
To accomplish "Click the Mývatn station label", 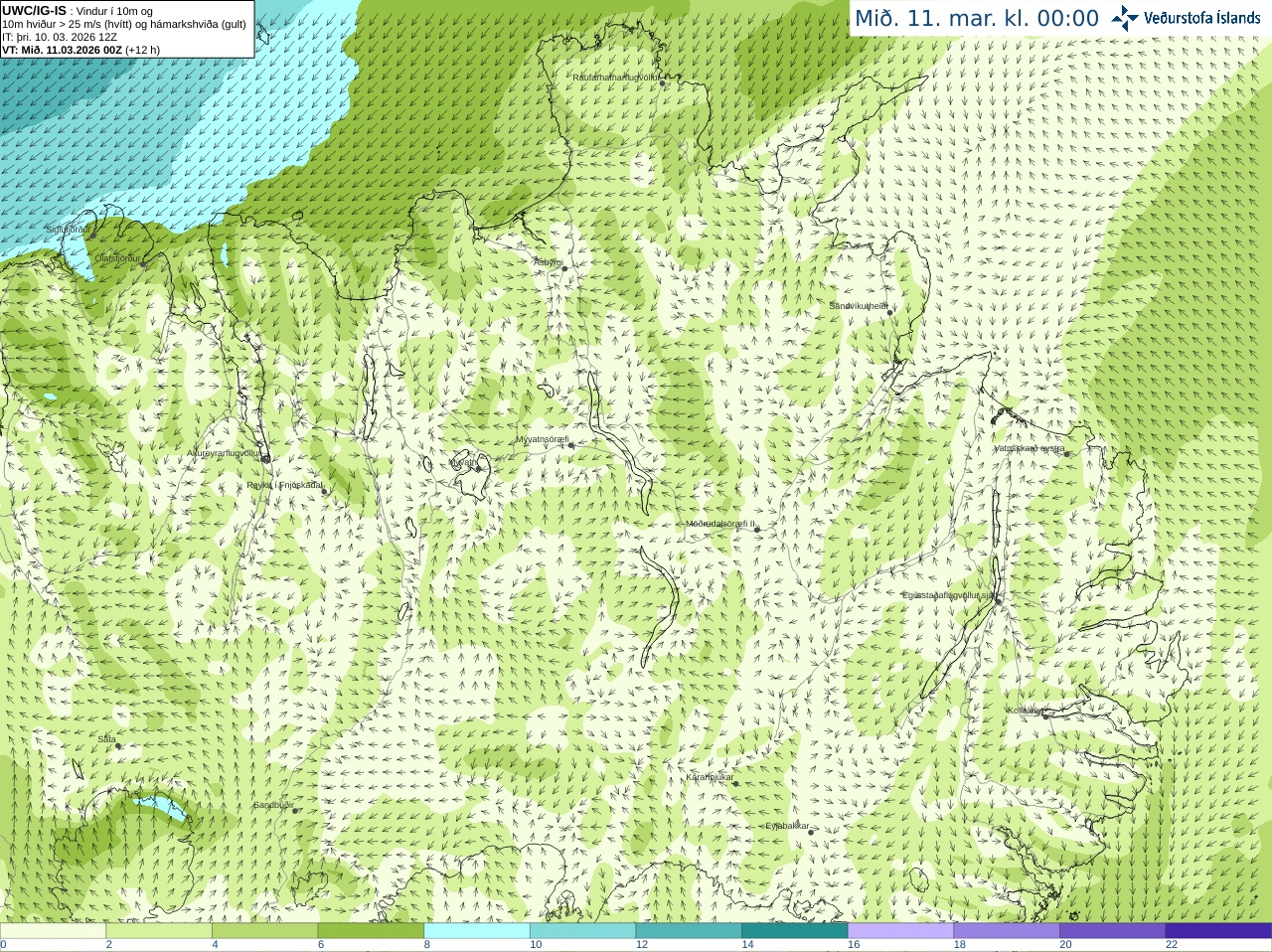I will coord(462,462).
